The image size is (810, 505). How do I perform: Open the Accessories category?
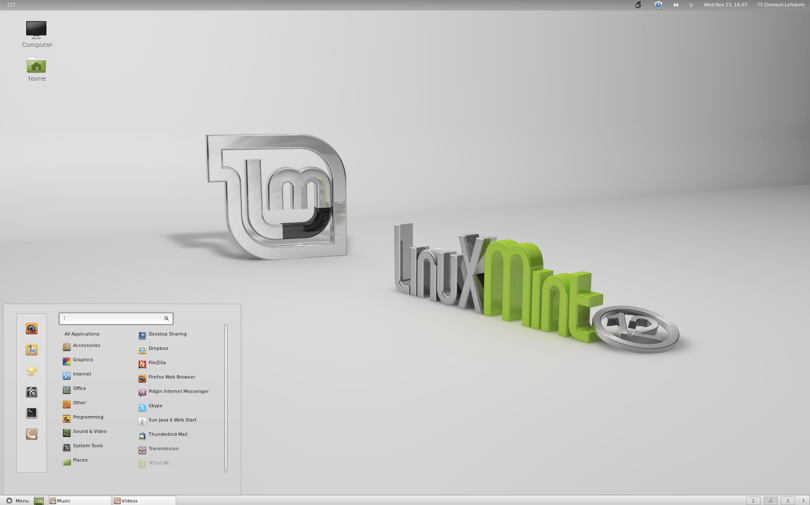(x=82, y=346)
